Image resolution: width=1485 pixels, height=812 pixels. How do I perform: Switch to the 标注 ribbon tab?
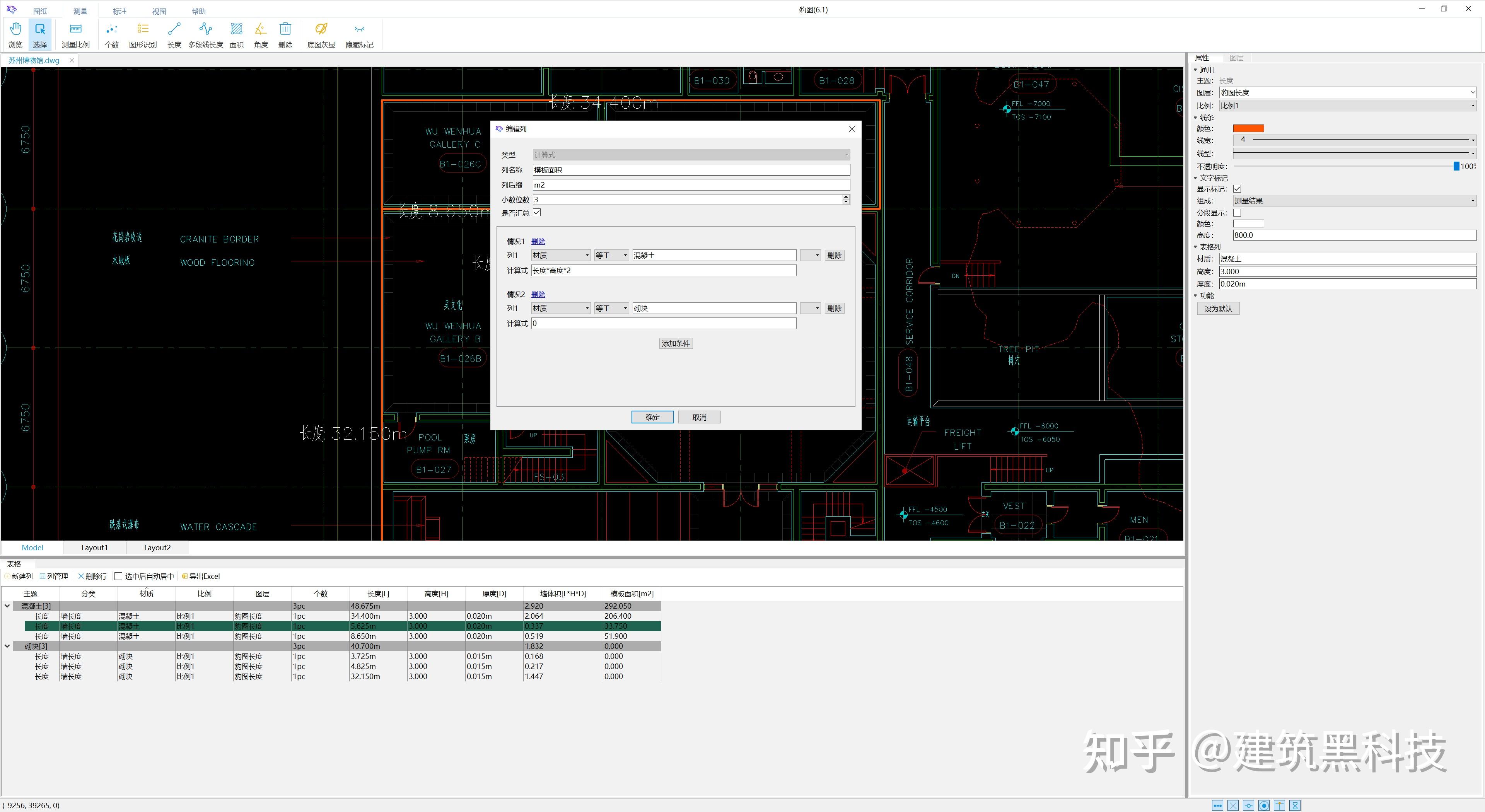(x=120, y=11)
